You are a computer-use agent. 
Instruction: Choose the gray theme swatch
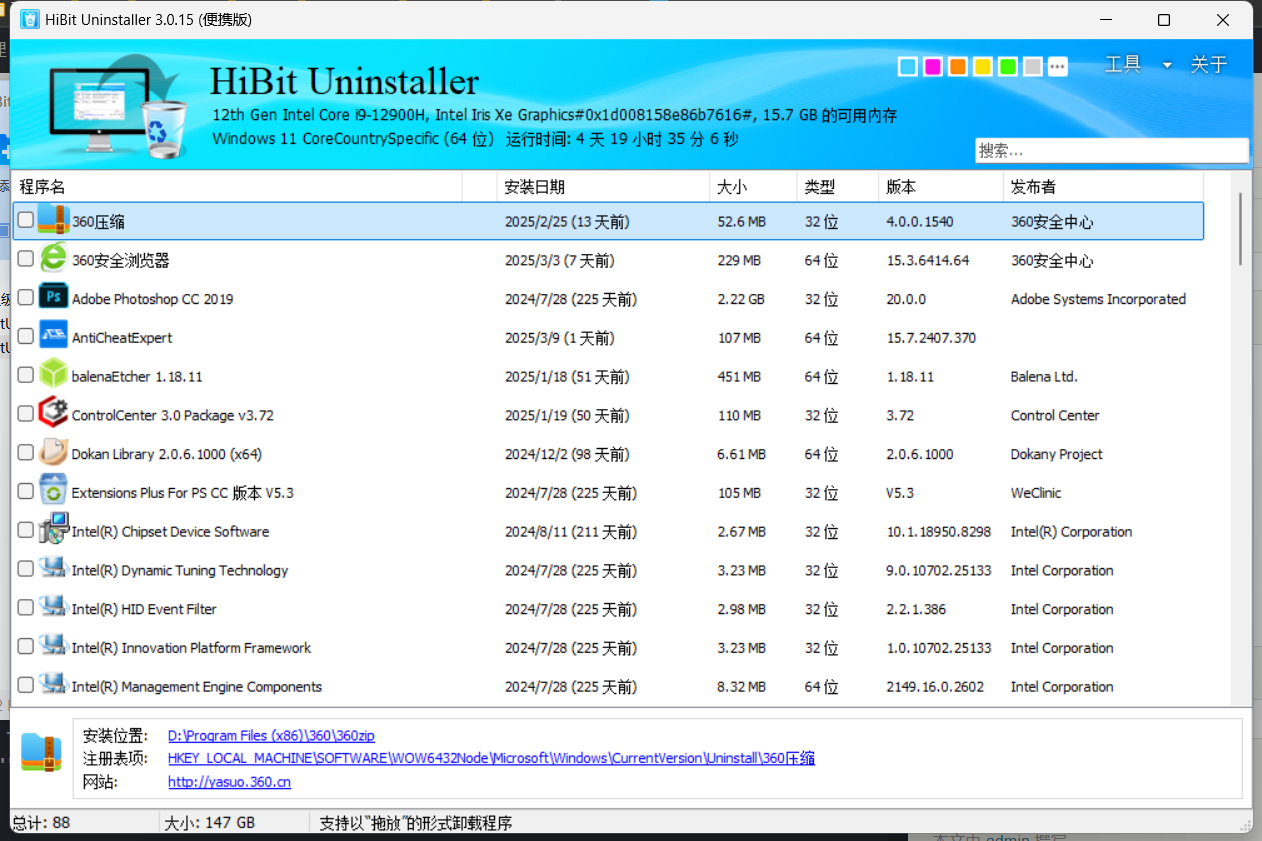pyautogui.click(x=1033, y=66)
